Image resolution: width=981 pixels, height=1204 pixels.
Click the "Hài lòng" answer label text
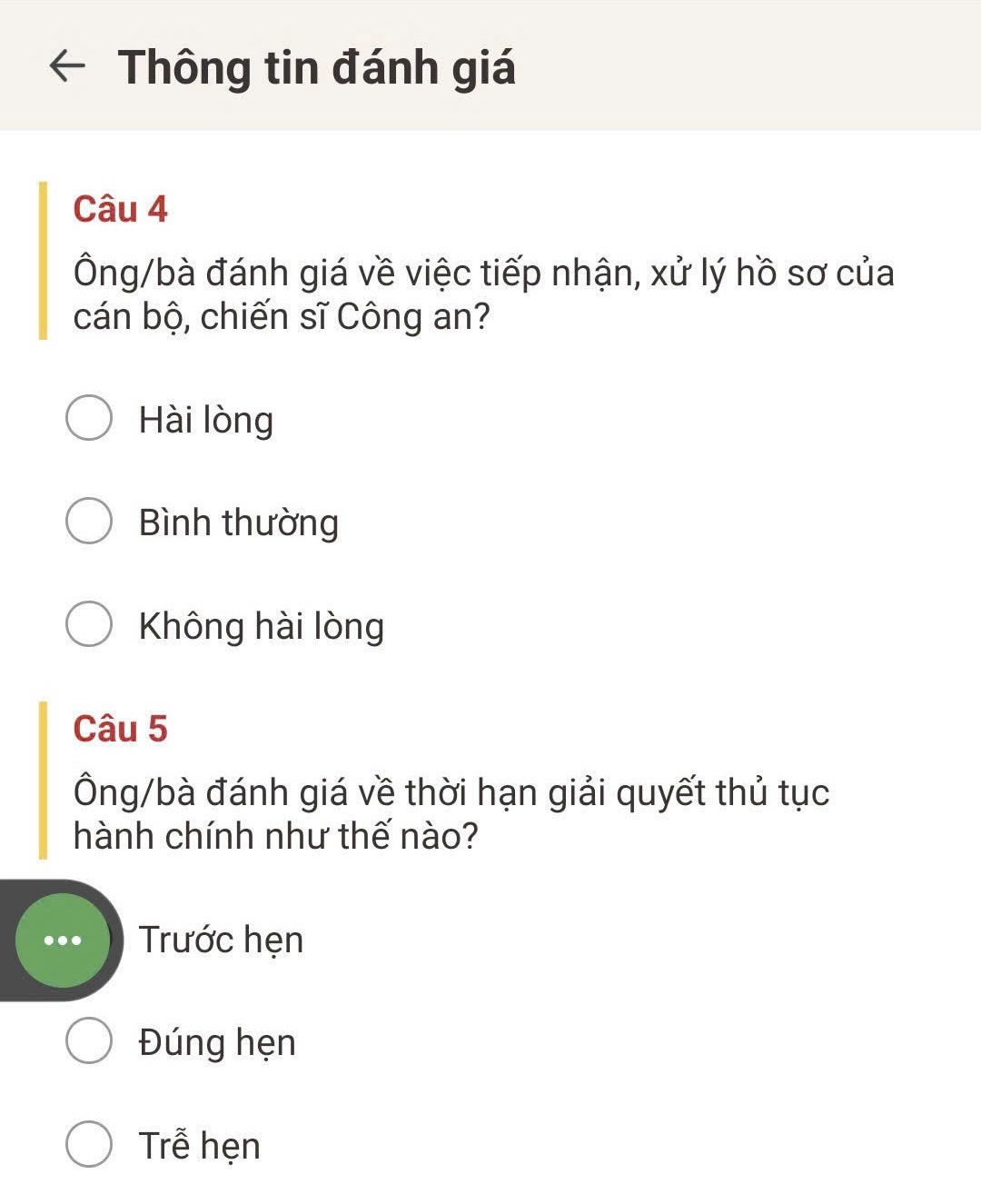tap(206, 420)
